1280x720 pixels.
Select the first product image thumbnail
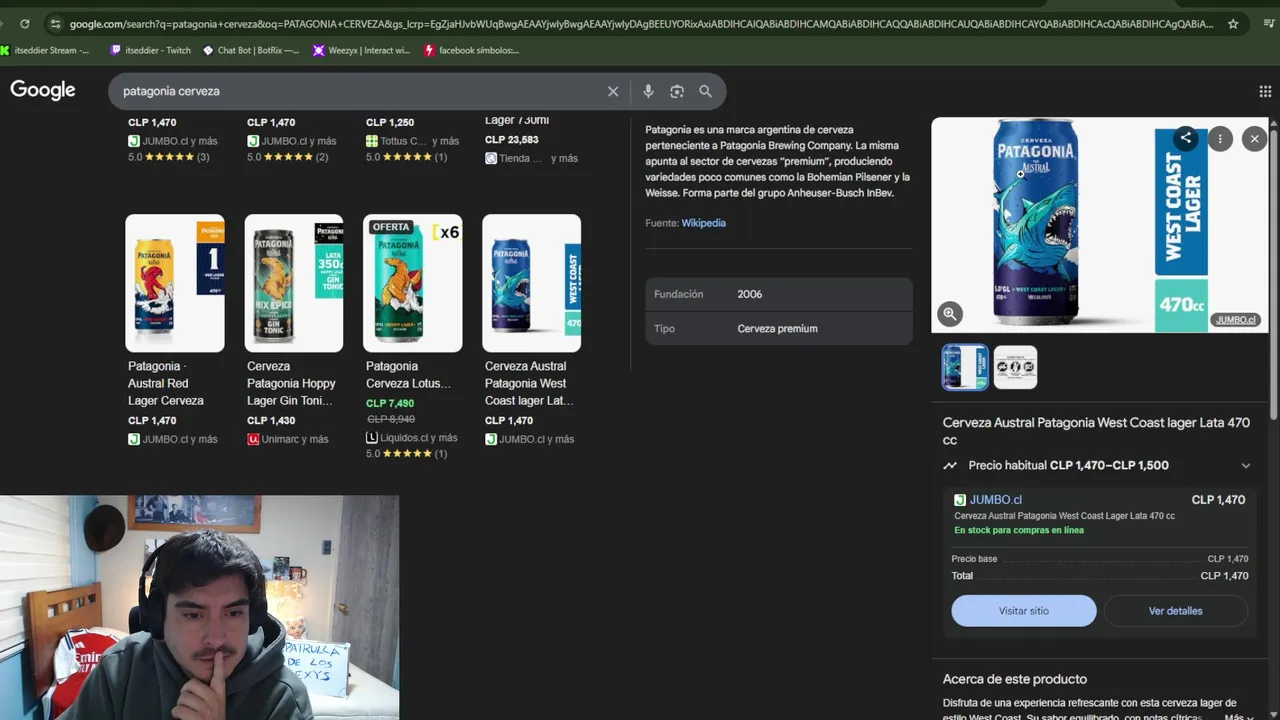point(965,367)
